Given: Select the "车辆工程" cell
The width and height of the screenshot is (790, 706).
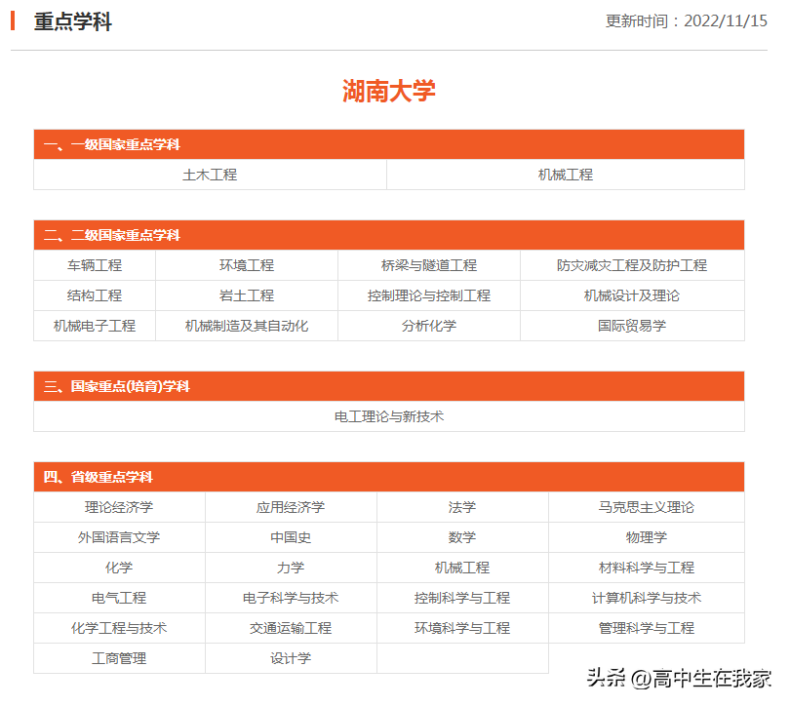Looking at the screenshot, I should [95, 266].
